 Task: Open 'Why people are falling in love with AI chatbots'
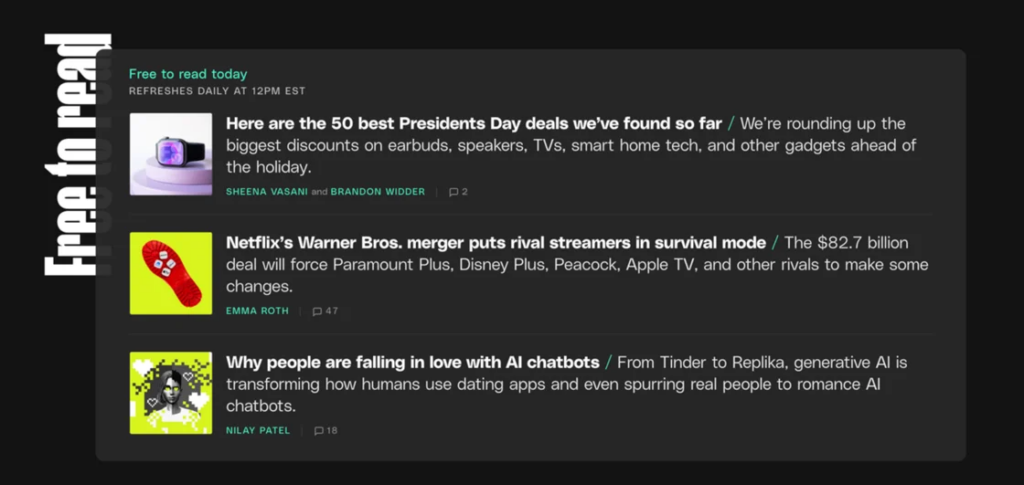pyautogui.click(x=412, y=362)
